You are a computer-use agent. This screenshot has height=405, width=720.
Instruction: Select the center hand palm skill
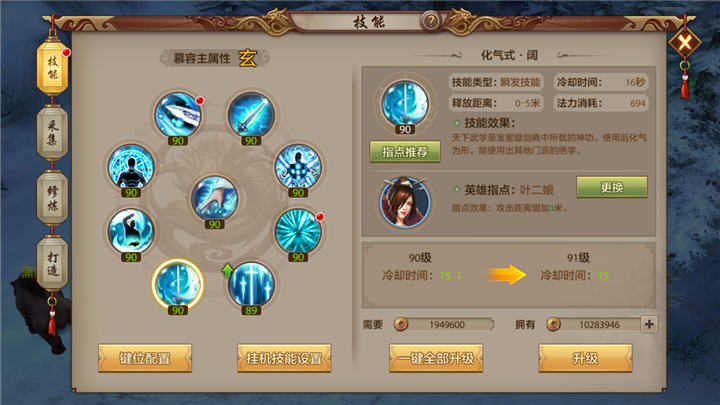(214, 198)
